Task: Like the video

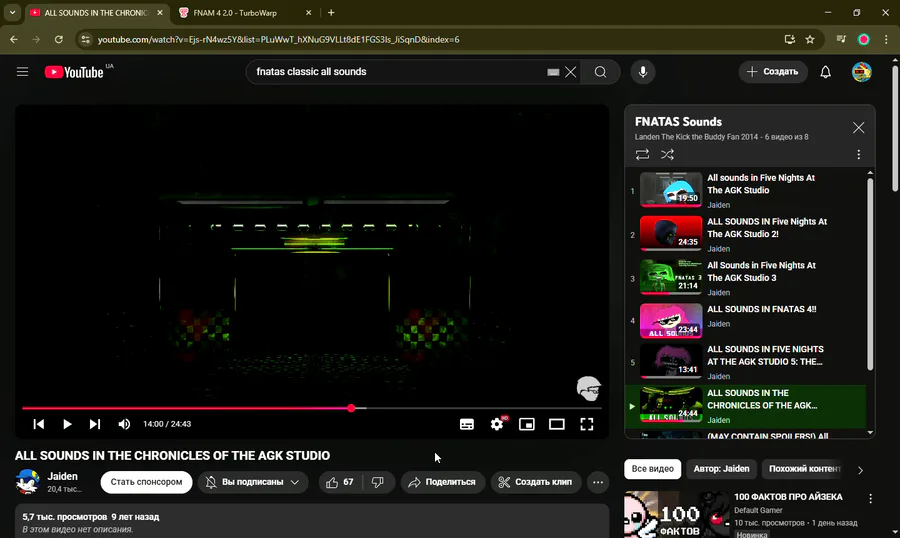Action: [x=340, y=482]
